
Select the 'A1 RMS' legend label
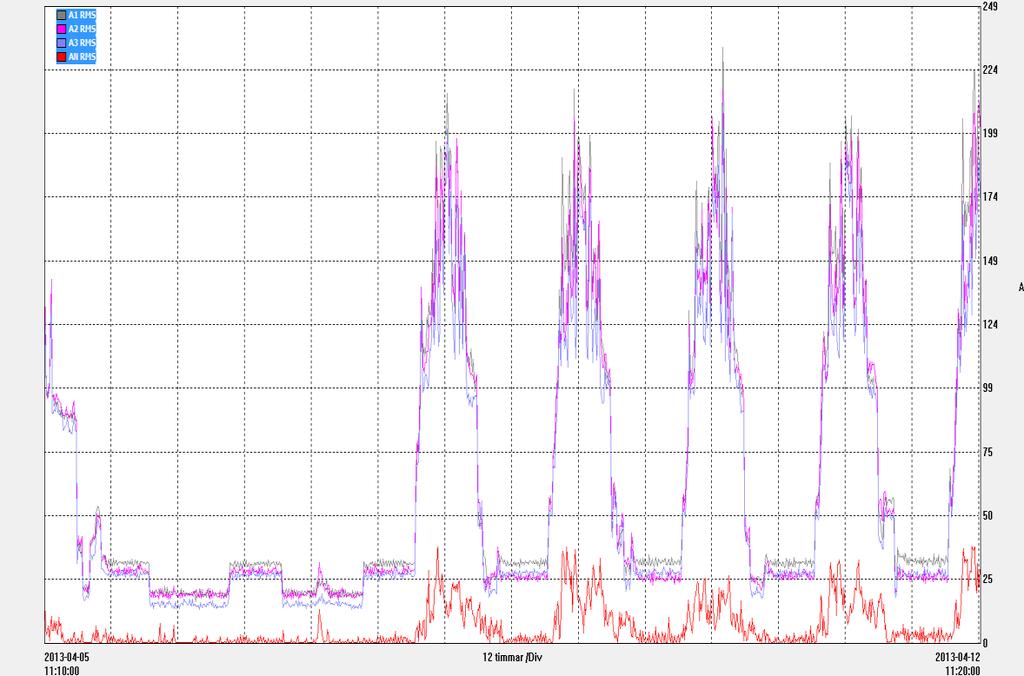(82, 14)
